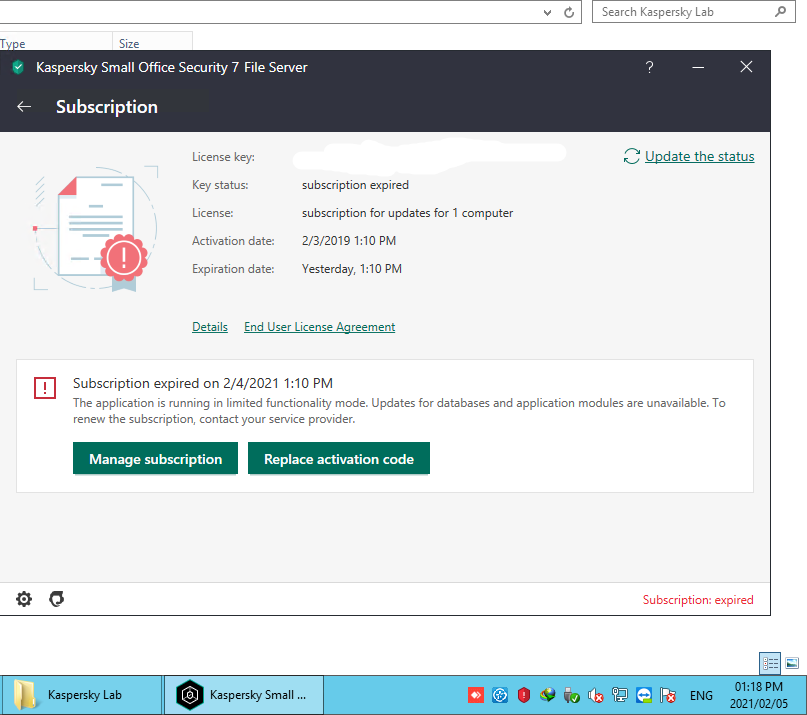Open the muted speaker volume icon
This screenshot has width=807, height=715.
tap(595, 695)
